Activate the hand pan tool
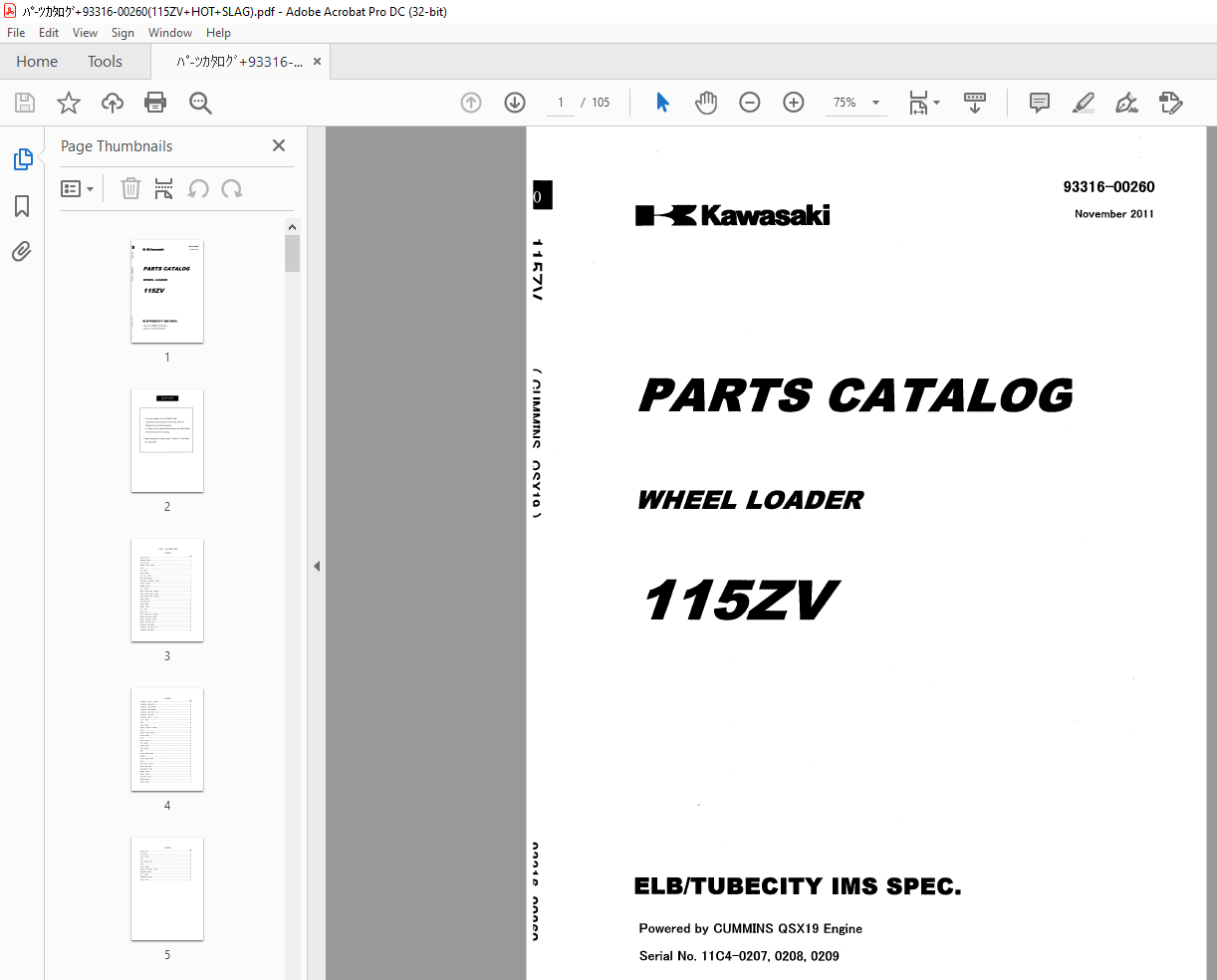 706,103
